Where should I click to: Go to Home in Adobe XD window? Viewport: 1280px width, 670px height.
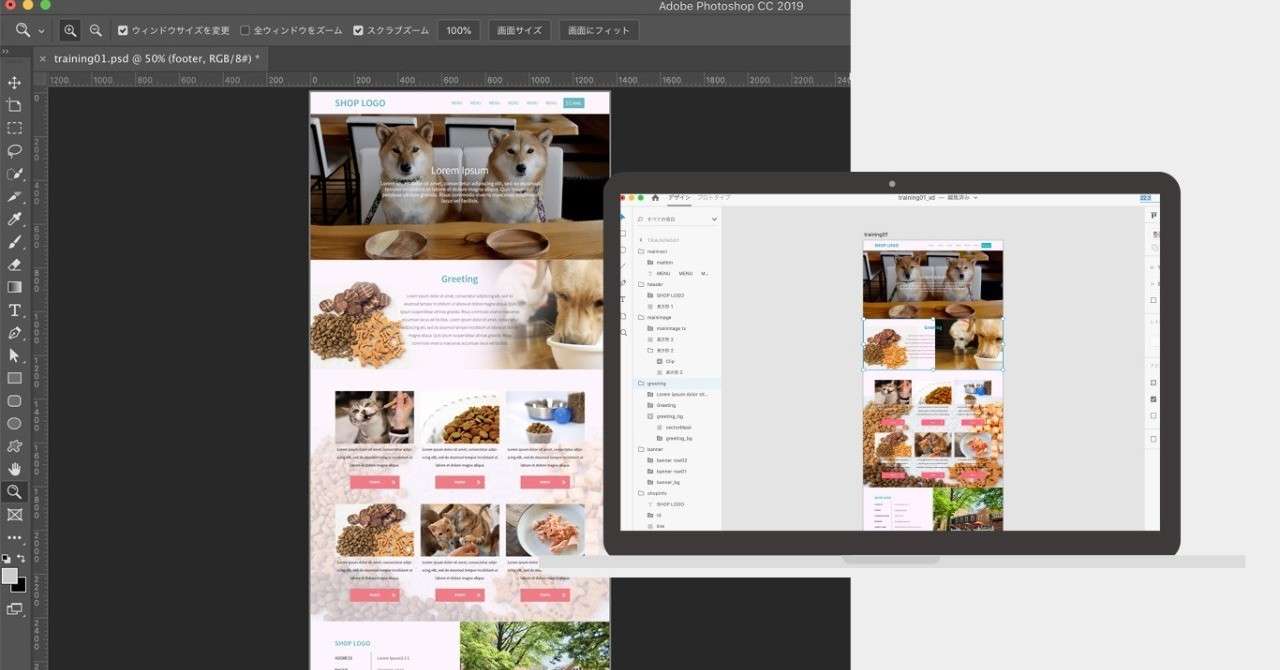click(x=655, y=197)
